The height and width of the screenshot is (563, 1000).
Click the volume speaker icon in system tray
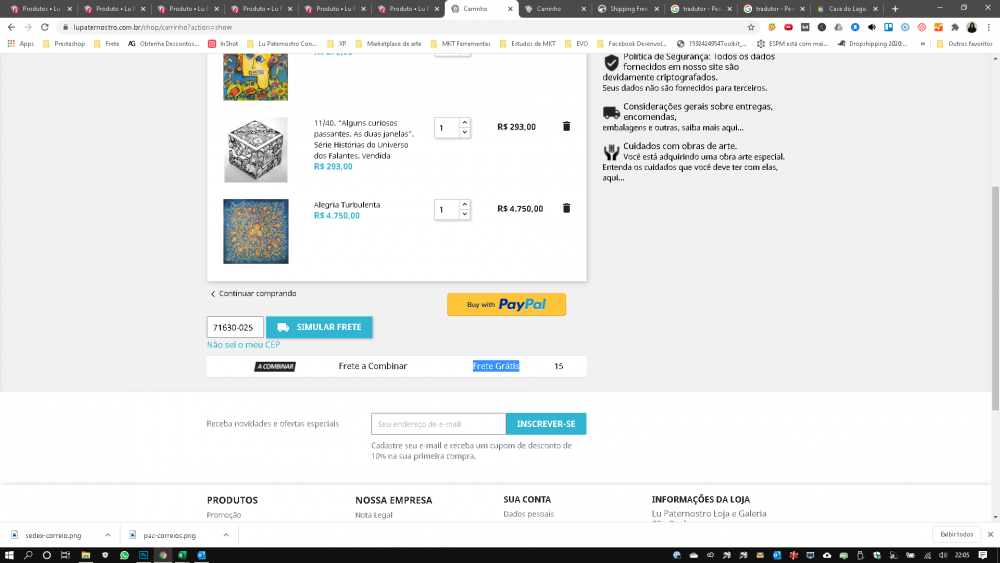[943, 555]
